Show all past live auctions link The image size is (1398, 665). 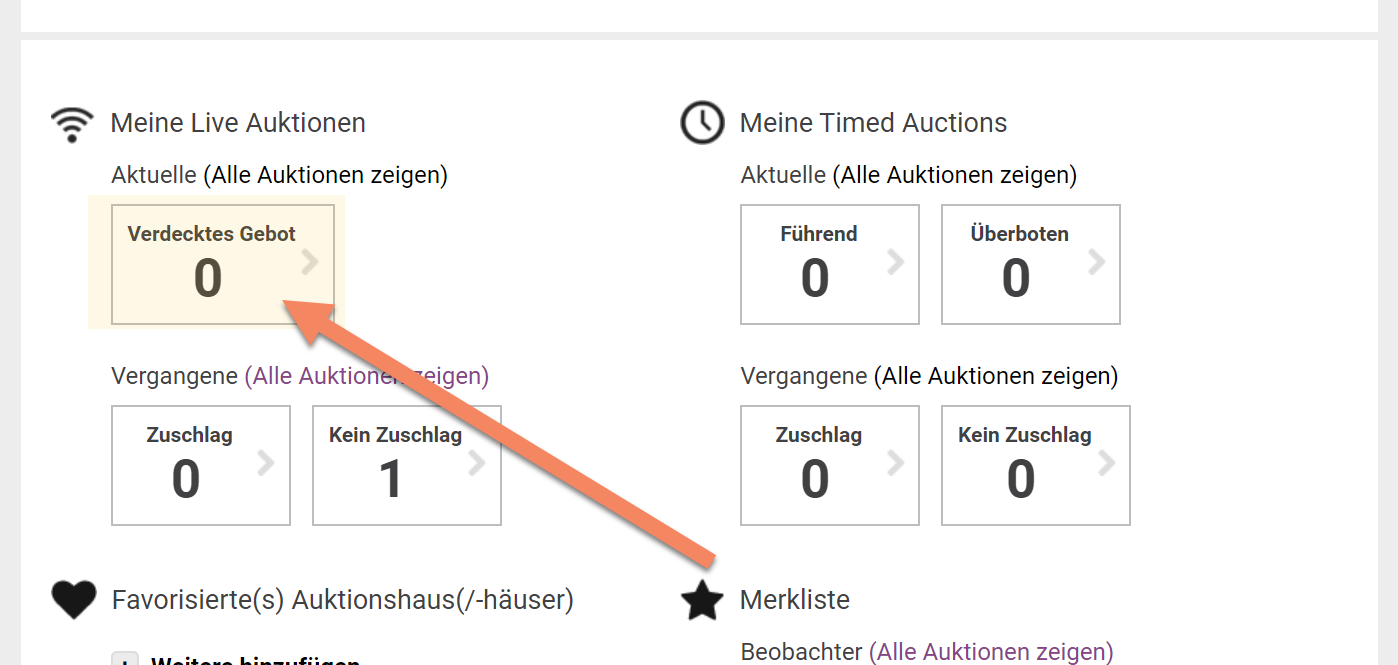[x=367, y=377]
